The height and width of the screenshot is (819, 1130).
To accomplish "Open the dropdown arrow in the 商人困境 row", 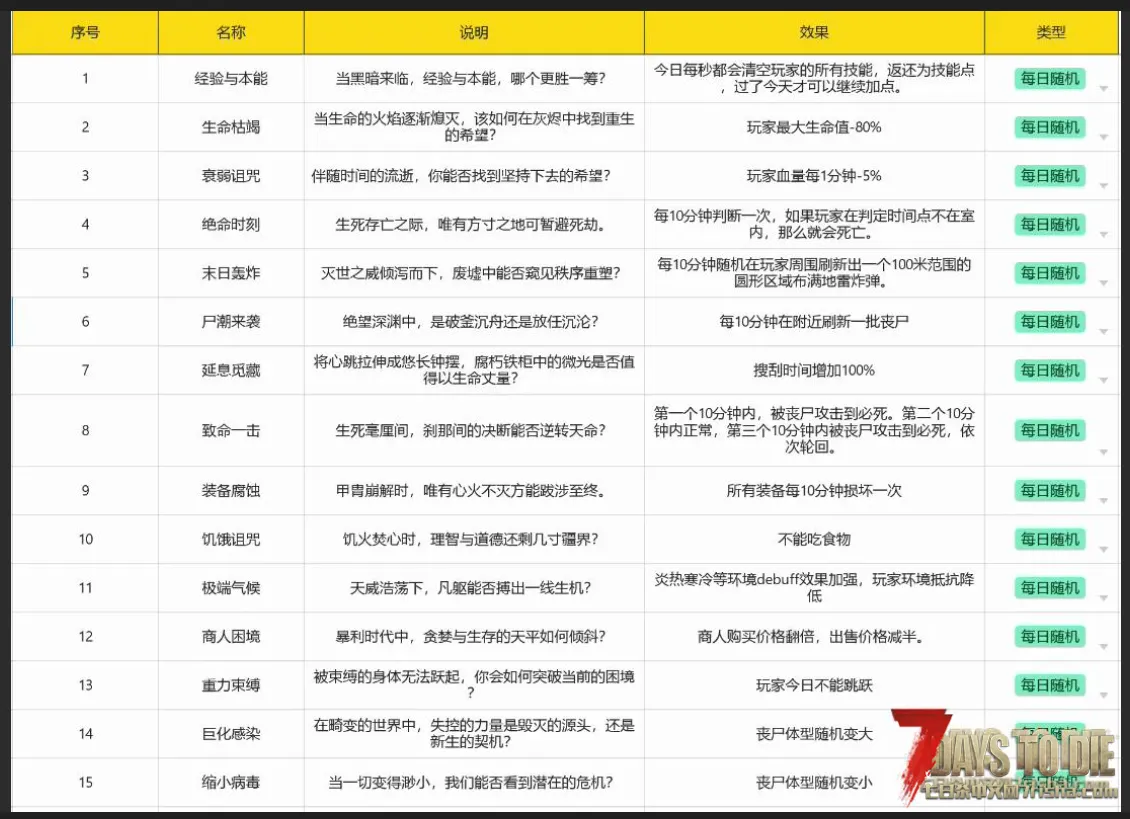I will tap(1103, 647).
